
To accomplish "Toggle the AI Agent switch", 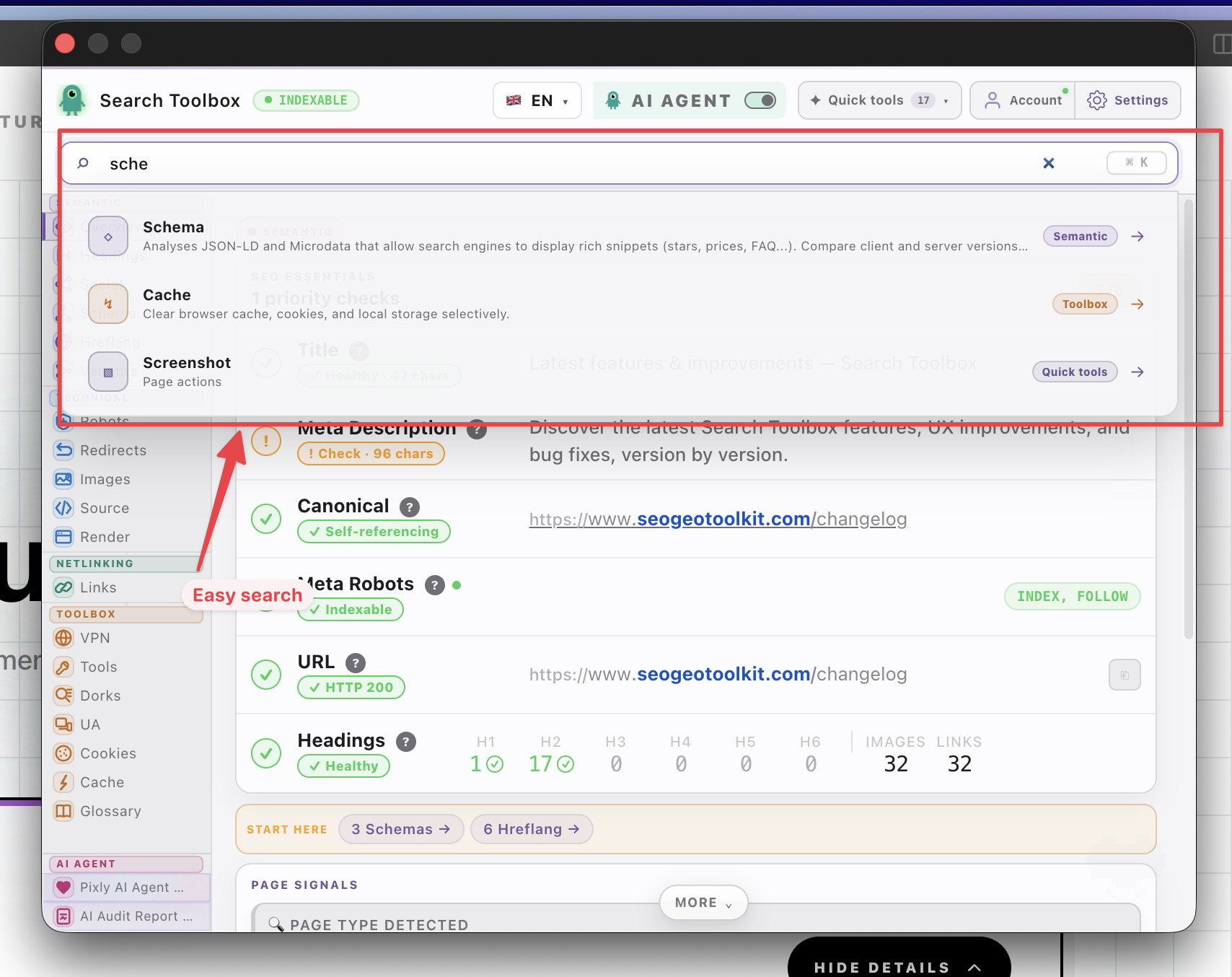I will pyautogui.click(x=760, y=100).
